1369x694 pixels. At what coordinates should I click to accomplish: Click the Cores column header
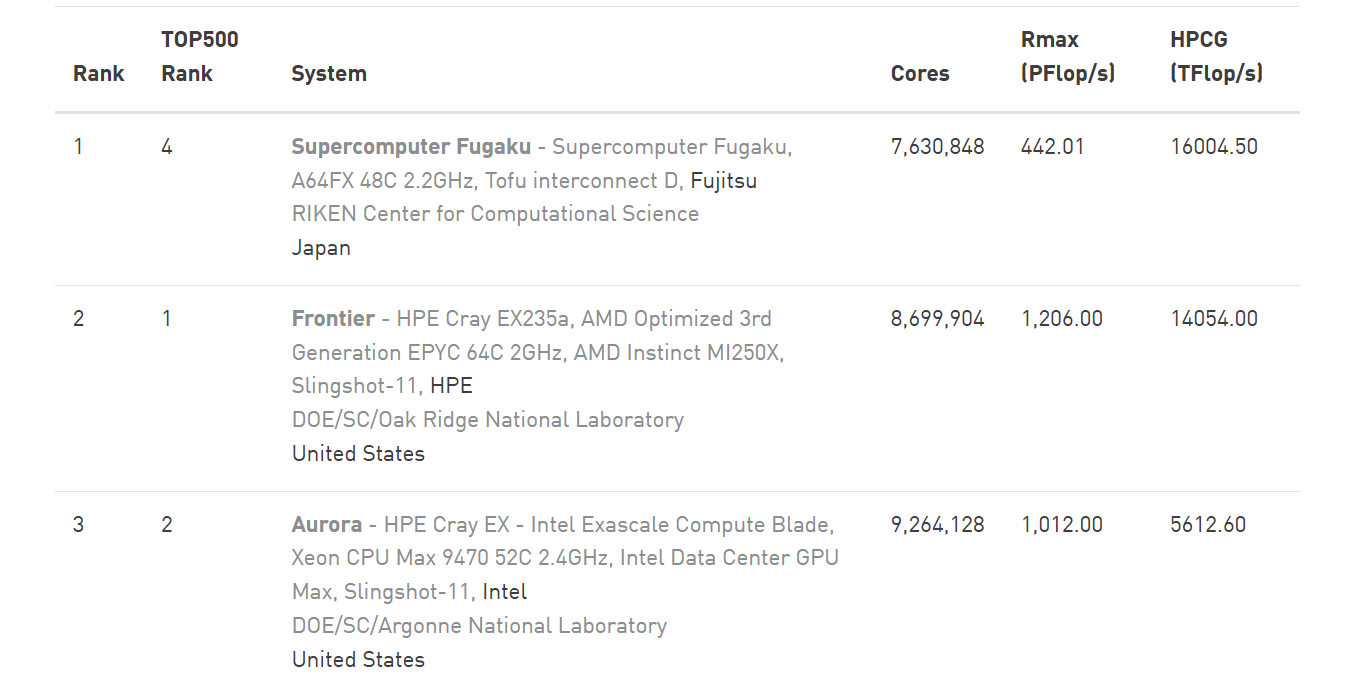click(920, 74)
